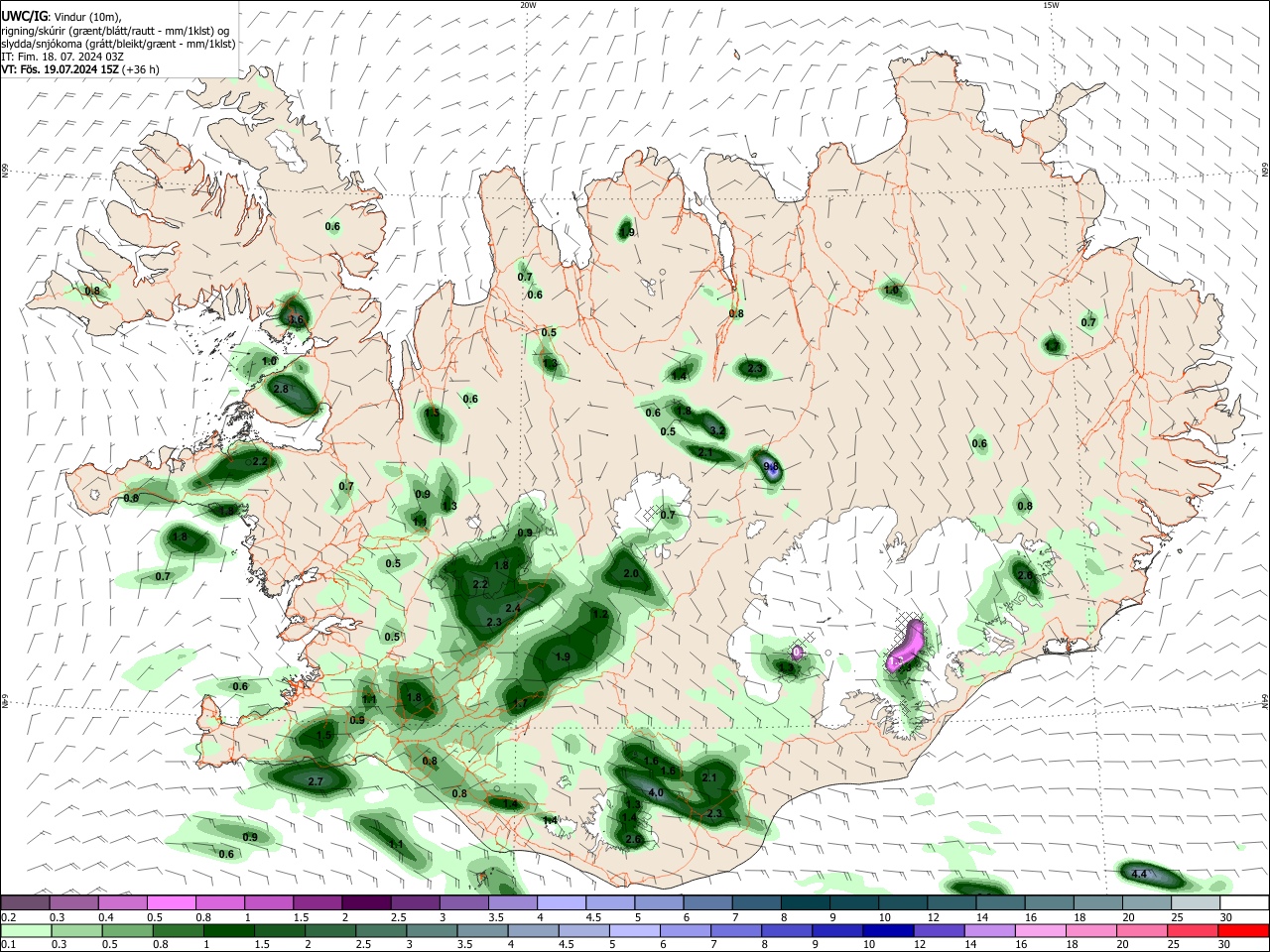The height and width of the screenshot is (952, 1270).
Task: Select the darkest green 1–1.5 rain swatch
Action: click(229, 930)
